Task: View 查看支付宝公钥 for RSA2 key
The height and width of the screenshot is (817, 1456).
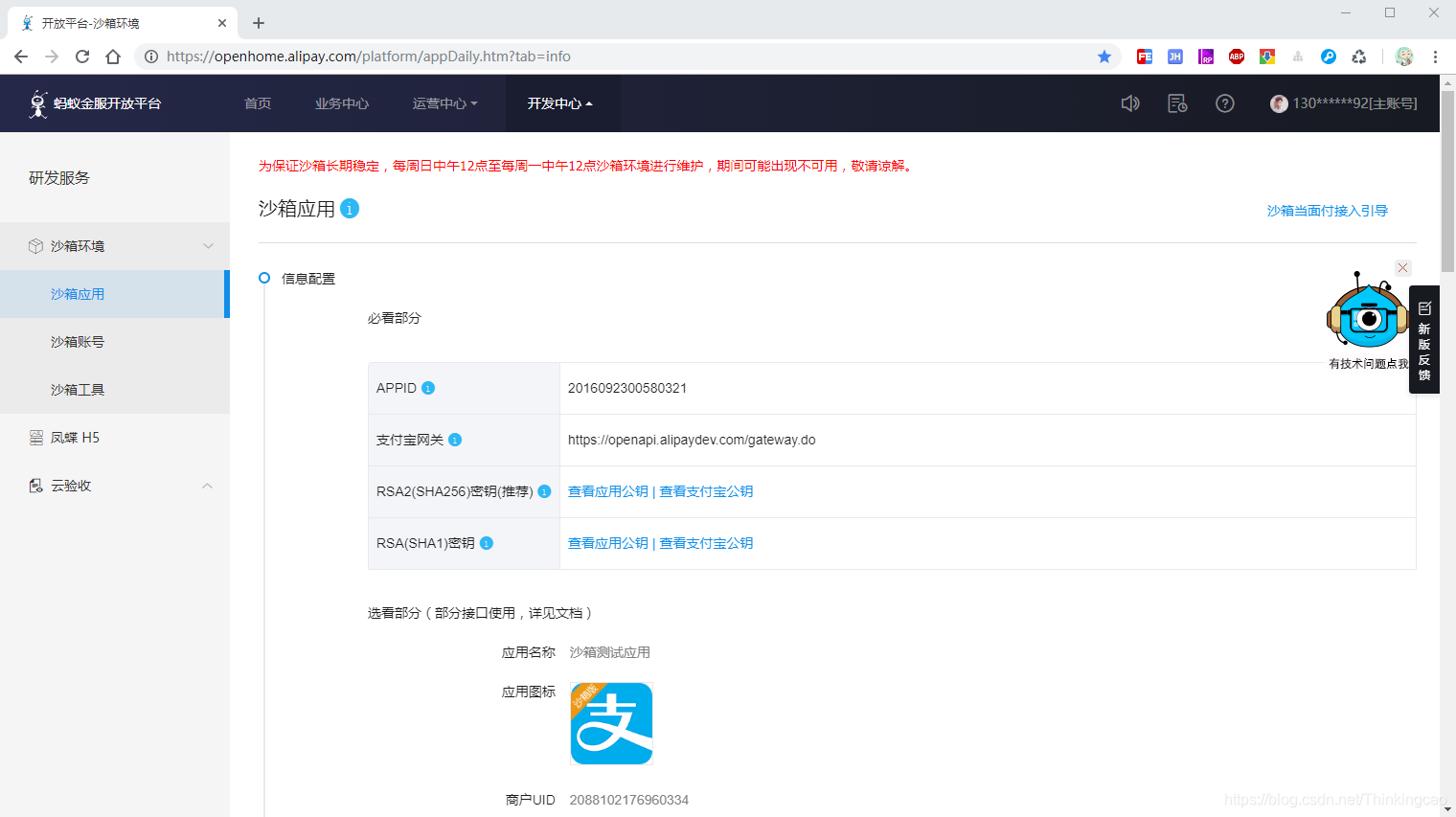Action: [x=706, y=491]
